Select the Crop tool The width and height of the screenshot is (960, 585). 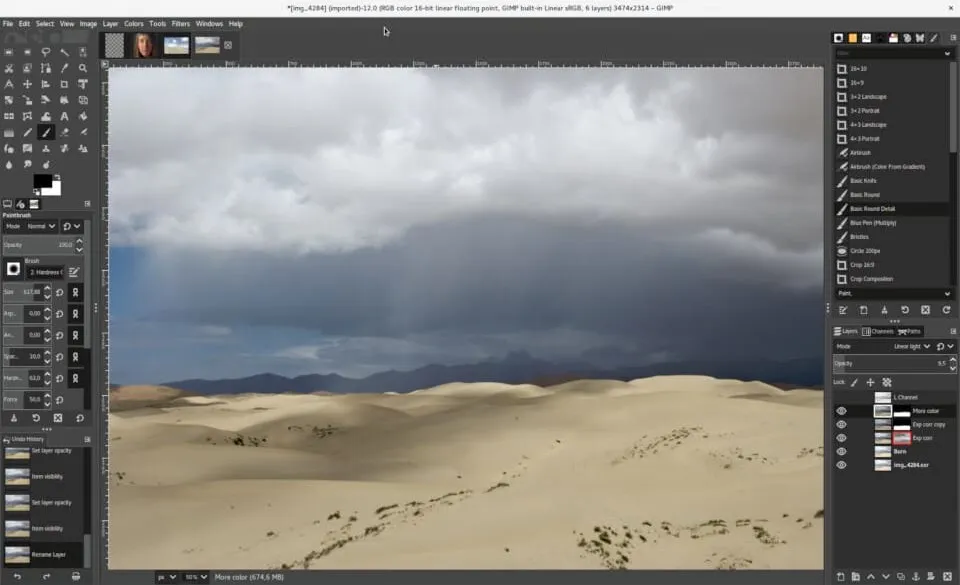coord(62,84)
